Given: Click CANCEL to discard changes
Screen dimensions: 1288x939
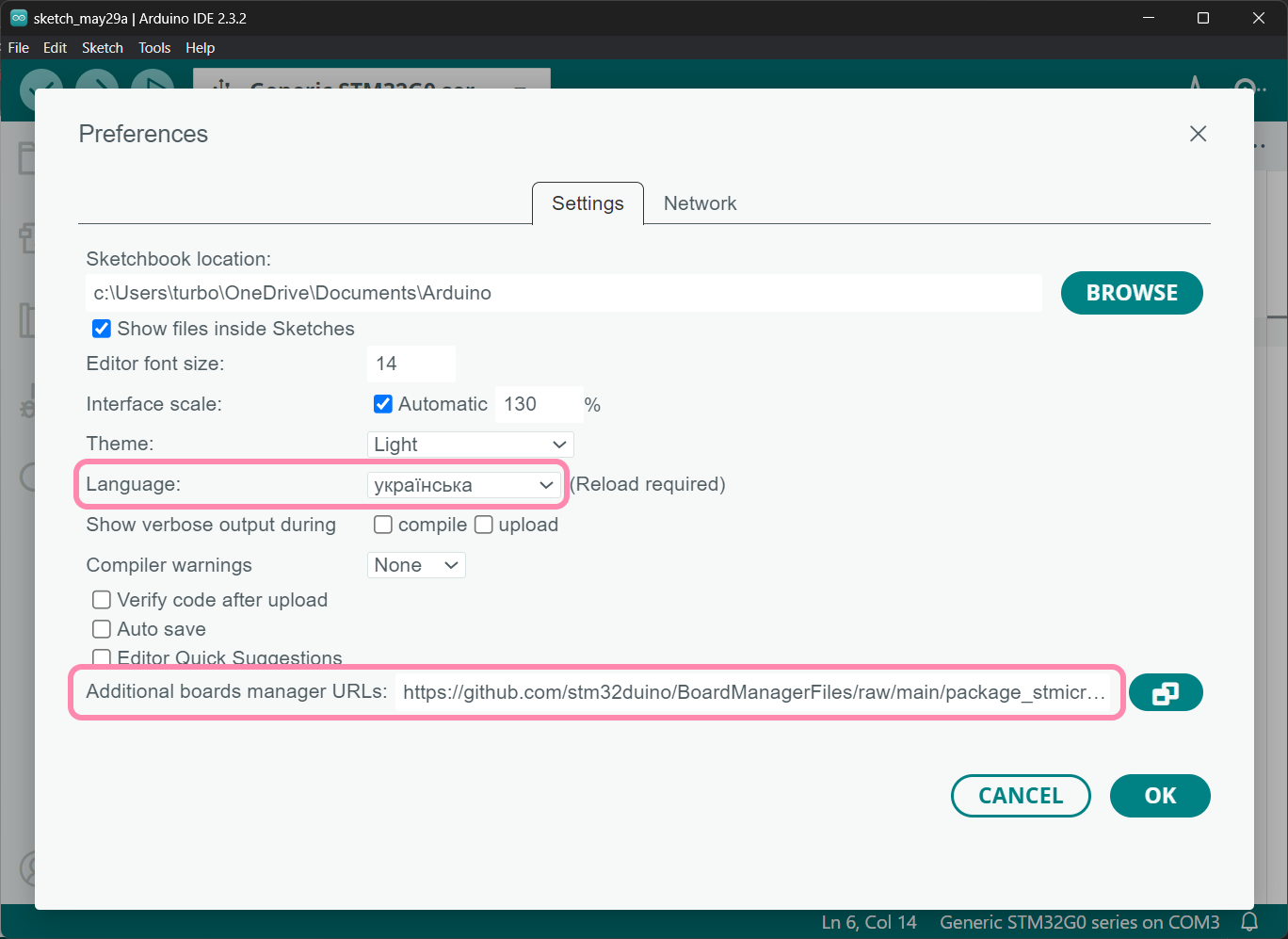Looking at the screenshot, I should [x=1020, y=796].
